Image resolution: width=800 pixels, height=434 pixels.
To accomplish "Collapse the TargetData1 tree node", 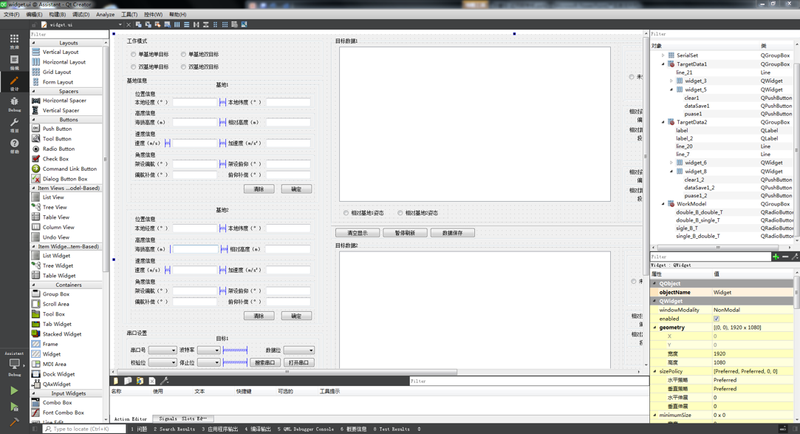I will [663, 64].
